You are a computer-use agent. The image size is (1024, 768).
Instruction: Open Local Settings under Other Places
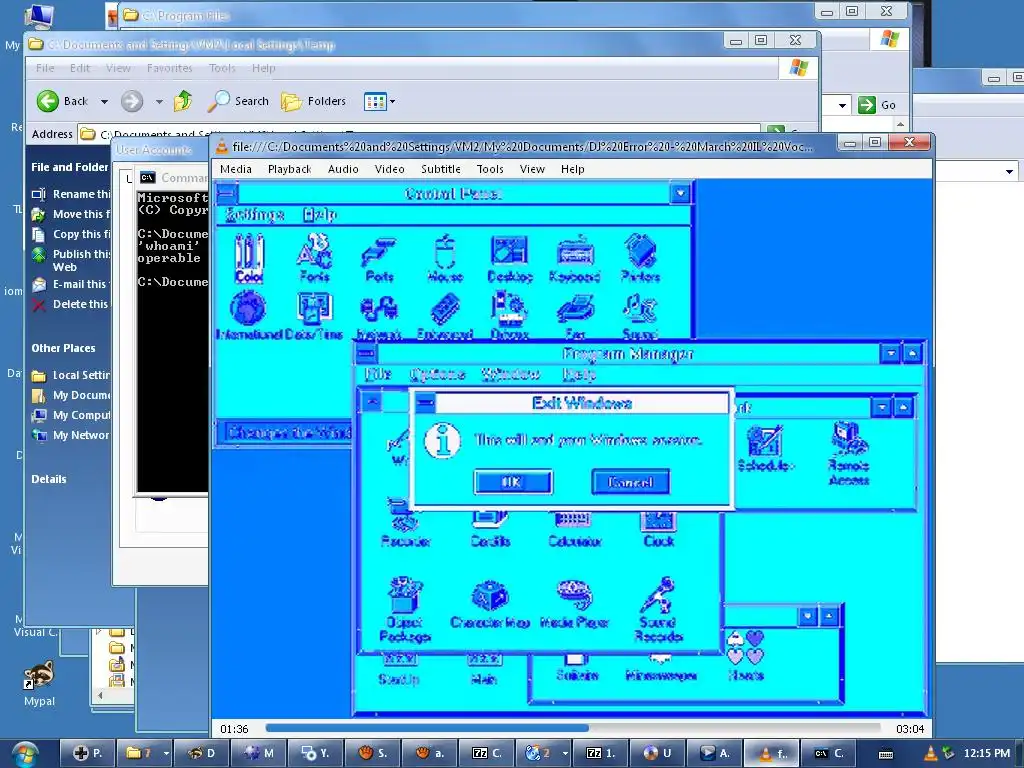click(x=72, y=376)
